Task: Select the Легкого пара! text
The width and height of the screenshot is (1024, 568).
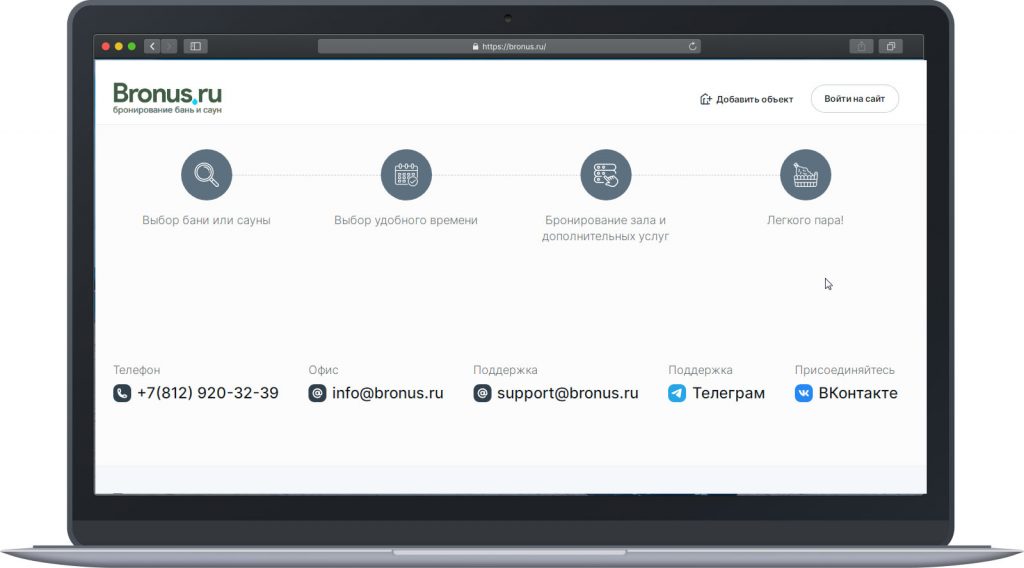Action: [805, 220]
